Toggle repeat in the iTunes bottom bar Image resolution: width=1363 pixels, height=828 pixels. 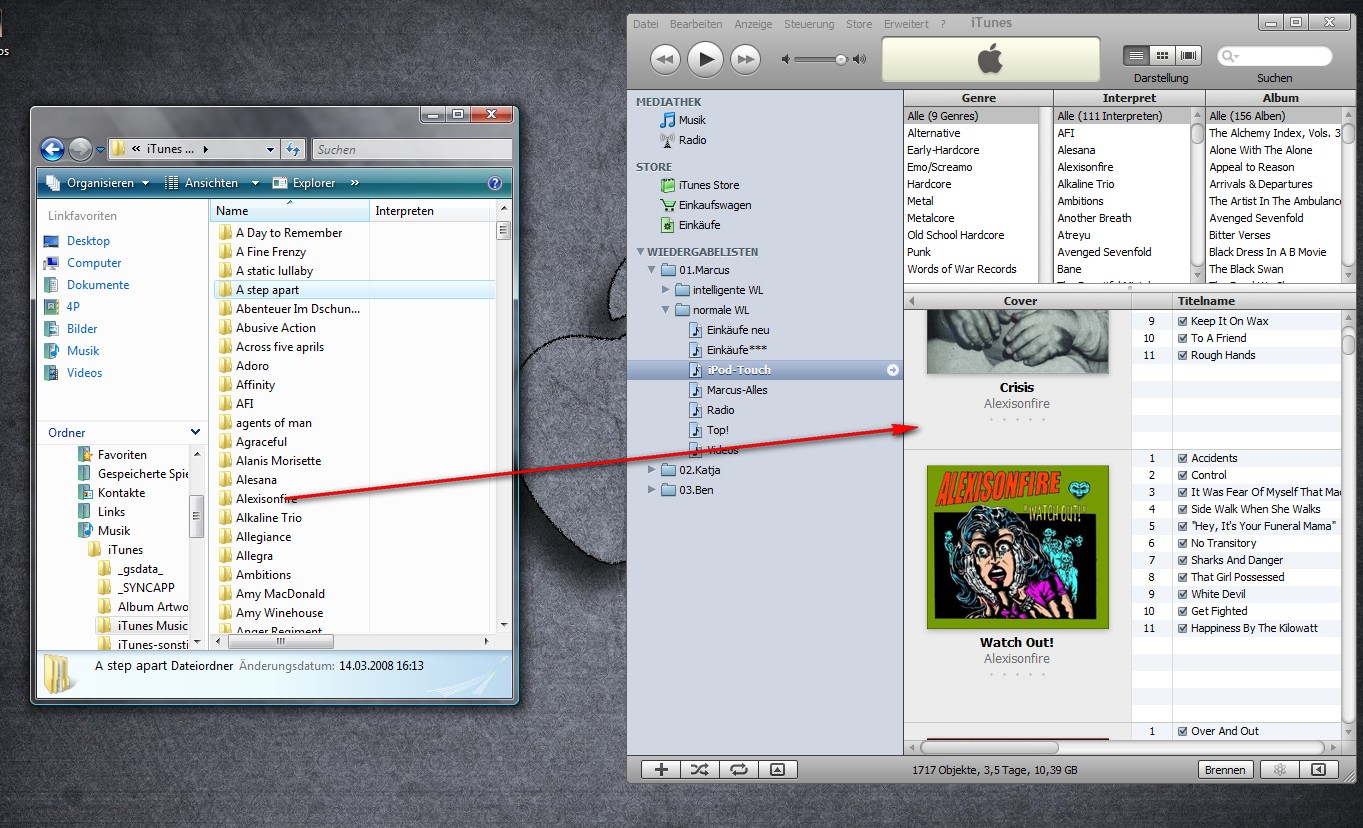(x=739, y=770)
